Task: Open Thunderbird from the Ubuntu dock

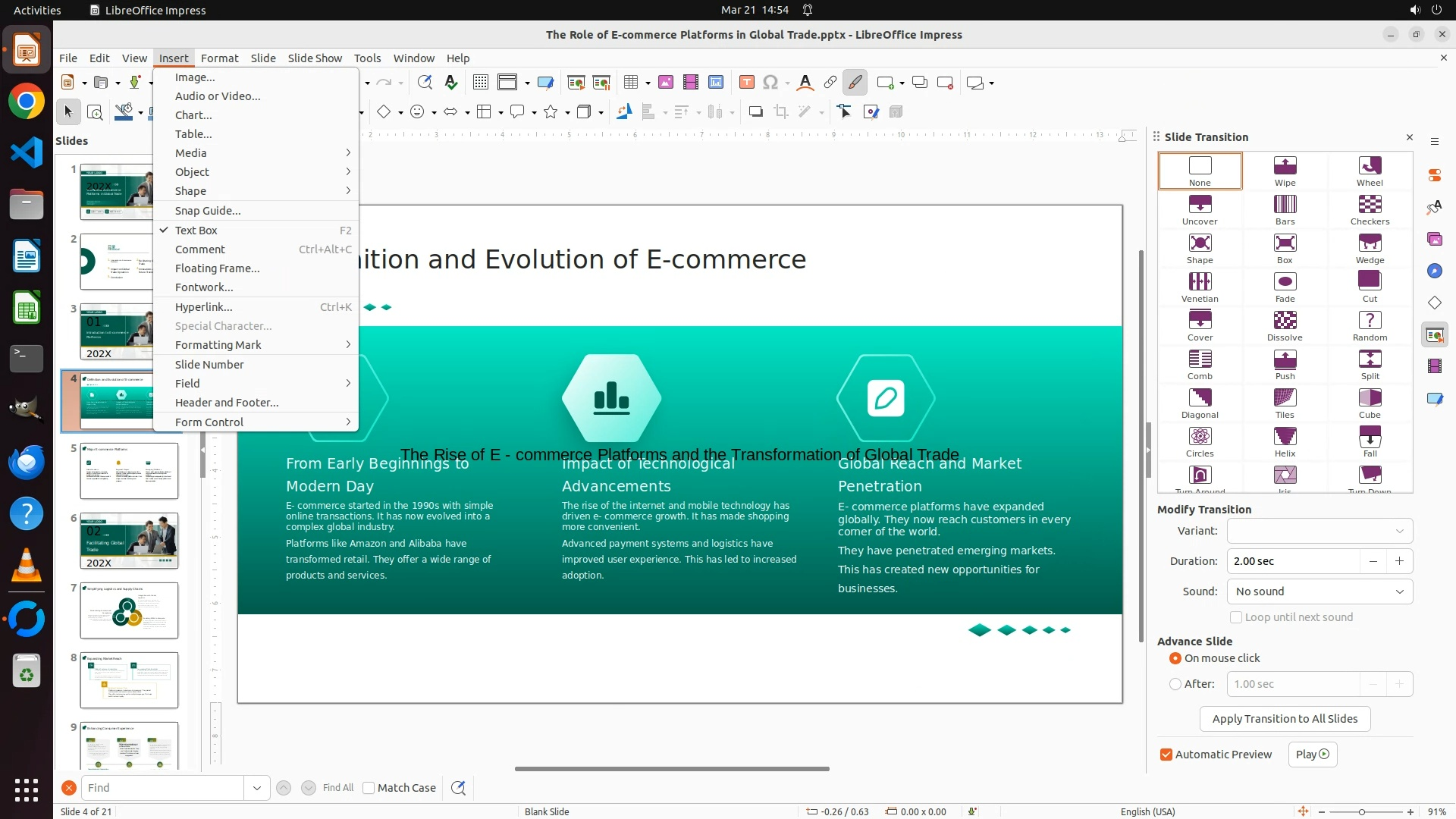Action: click(x=27, y=462)
